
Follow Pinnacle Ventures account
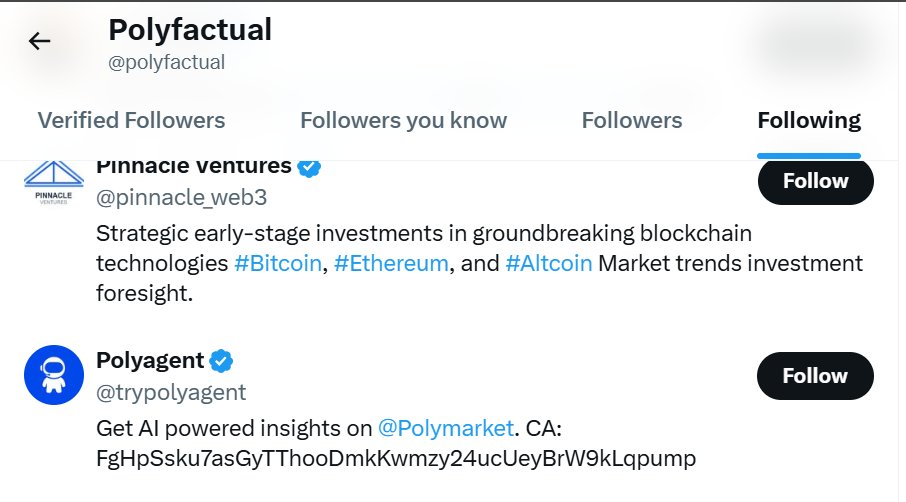[815, 181]
